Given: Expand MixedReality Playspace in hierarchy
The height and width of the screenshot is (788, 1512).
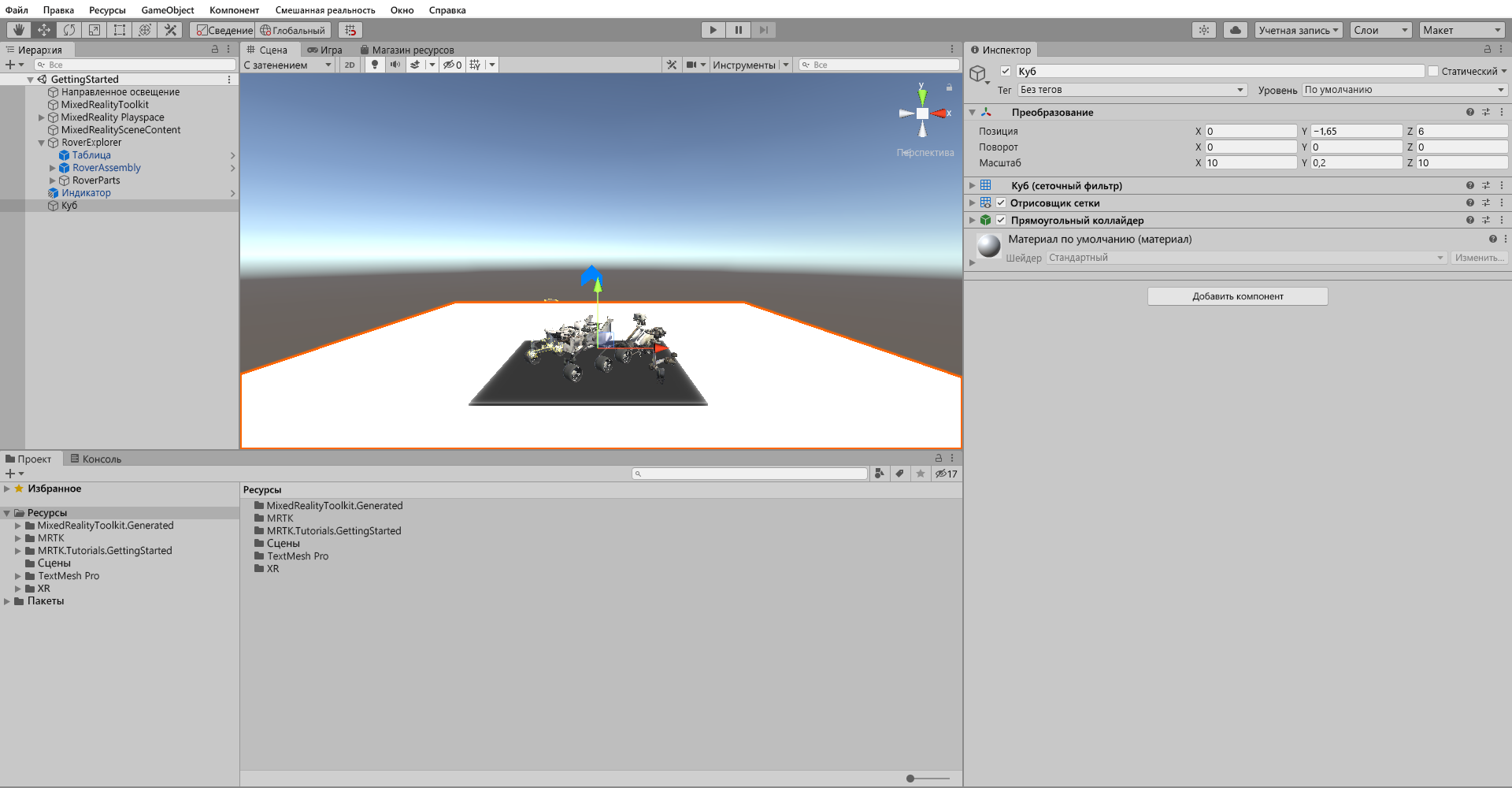Looking at the screenshot, I should (42, 117).
